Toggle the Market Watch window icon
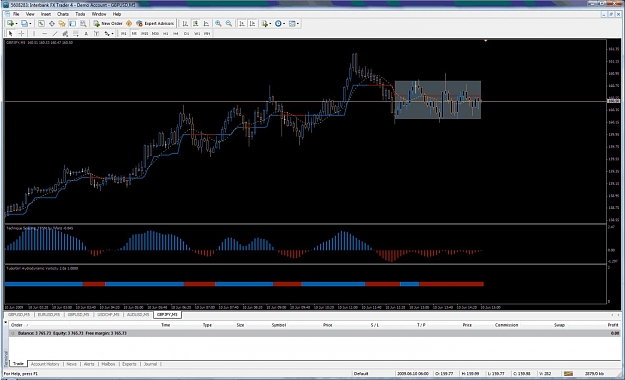This screenshot has width=625, height=380. coord(41,24)
